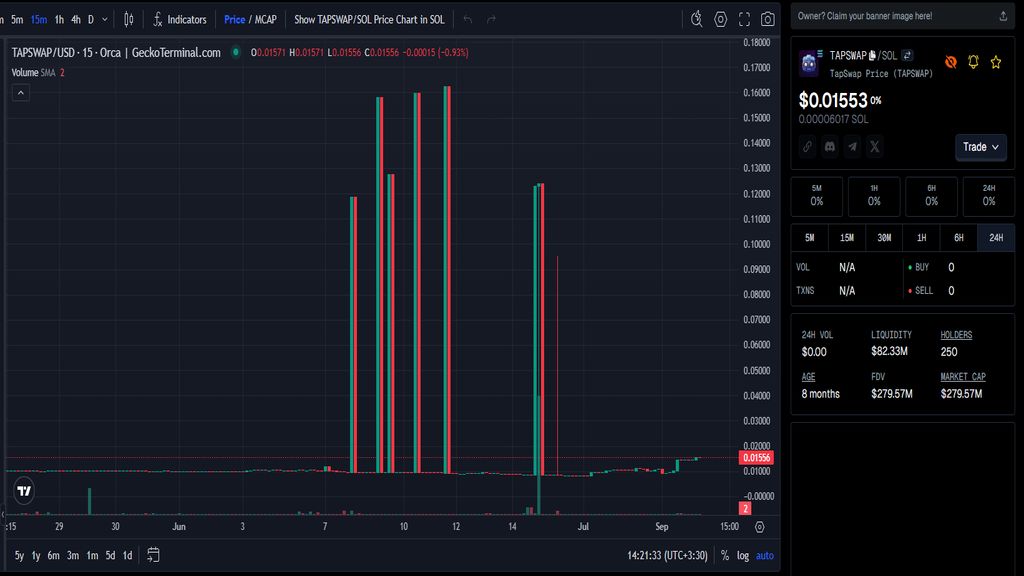The image size is (1024, 576).
Task: Click the 5M 0% change box
Action: (817, 196)
